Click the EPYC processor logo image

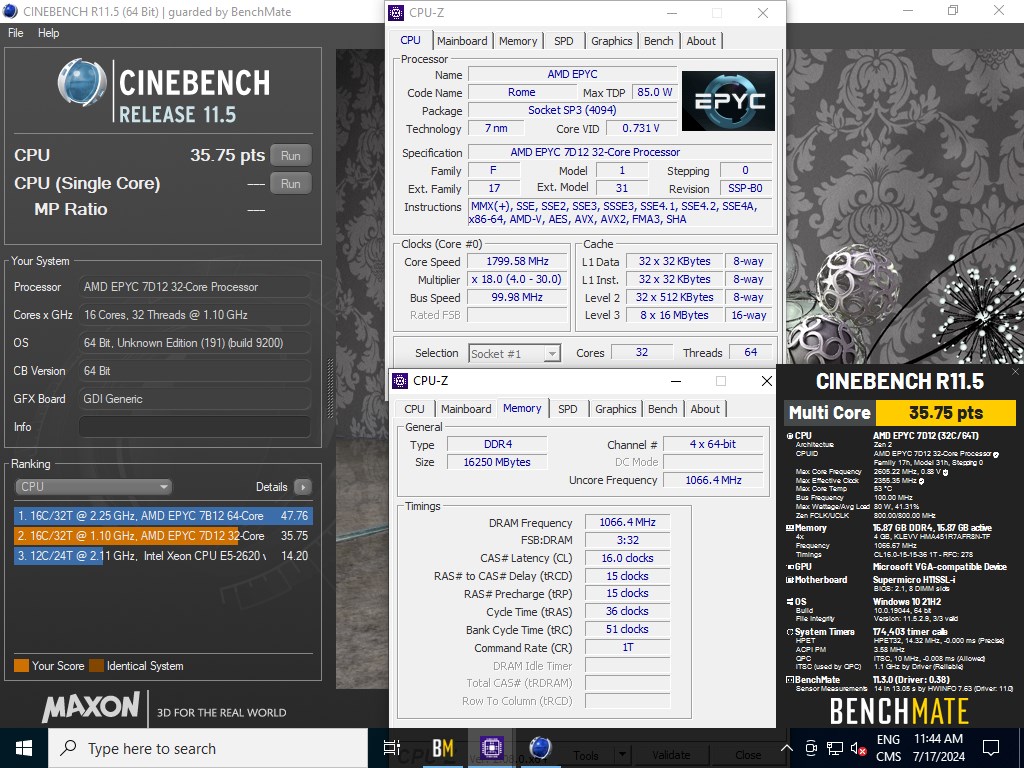[x=728, y=101]
